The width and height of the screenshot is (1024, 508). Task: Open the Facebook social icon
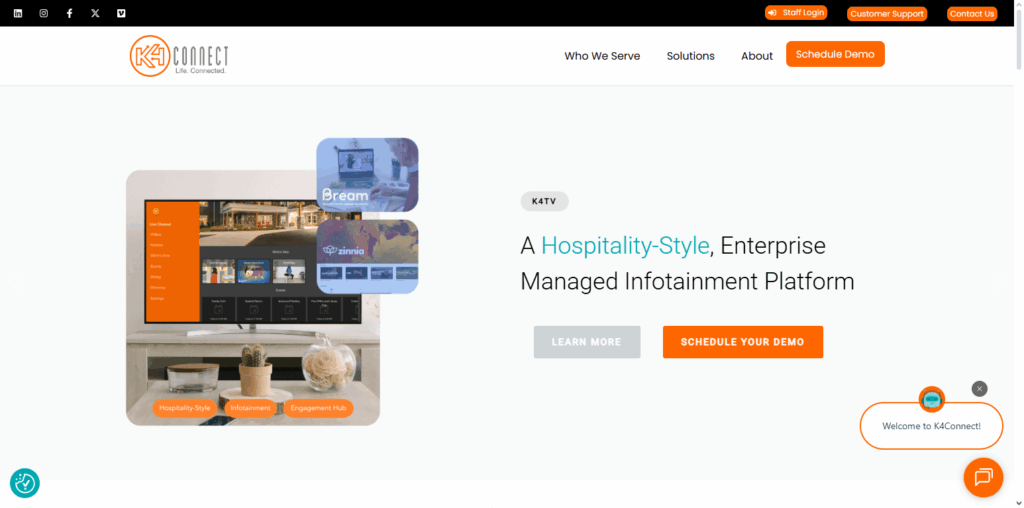pyautogui.click(x=69, y=13)
